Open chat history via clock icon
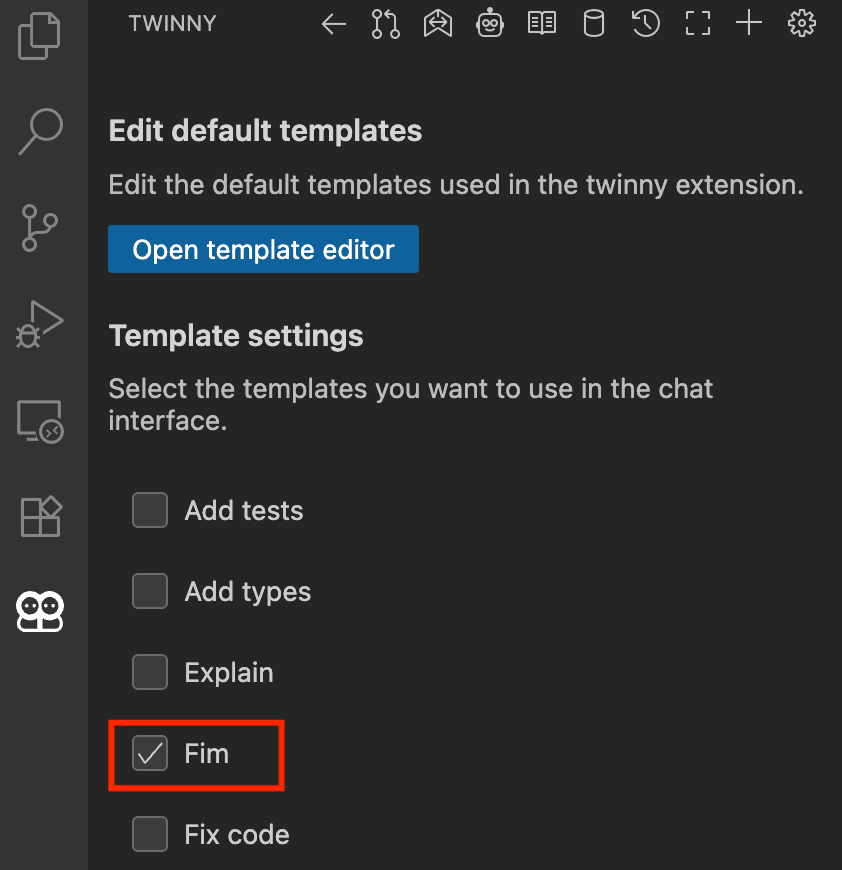 646,24
